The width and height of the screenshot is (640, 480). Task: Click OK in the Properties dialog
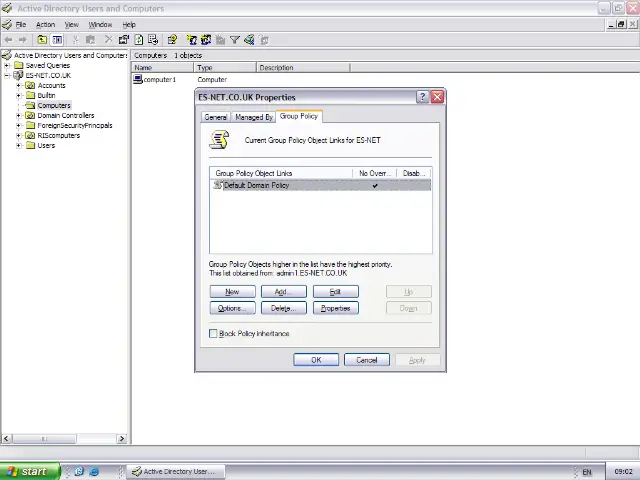point(316,360)
